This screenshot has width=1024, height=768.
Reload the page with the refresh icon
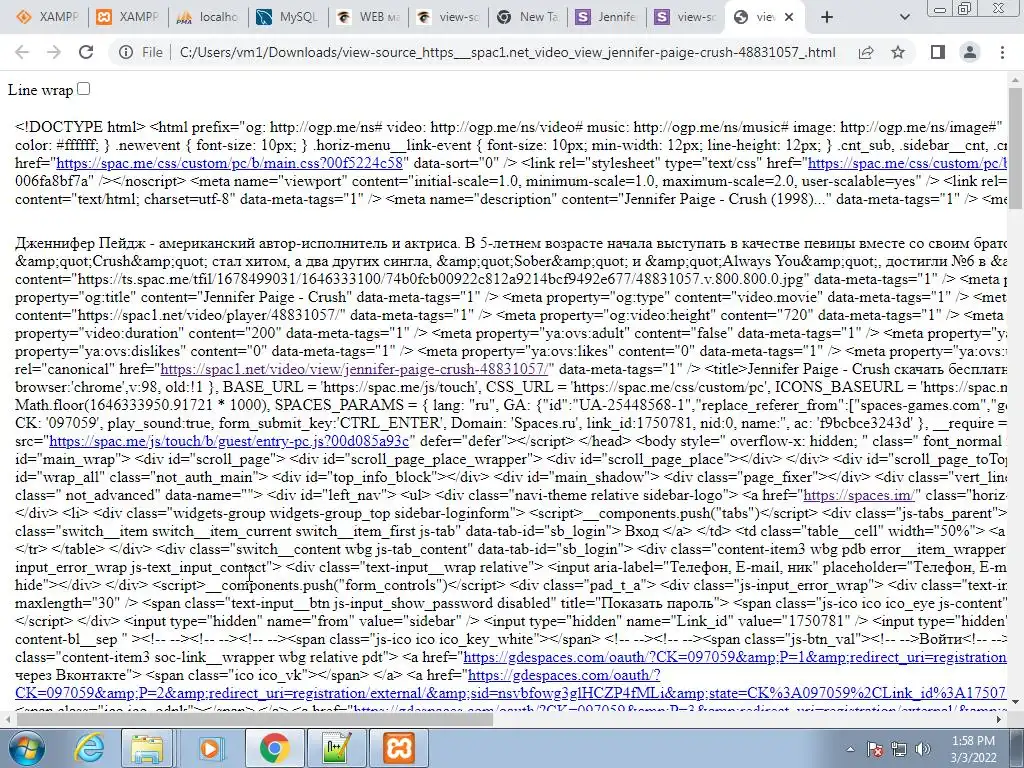point(86,52)
